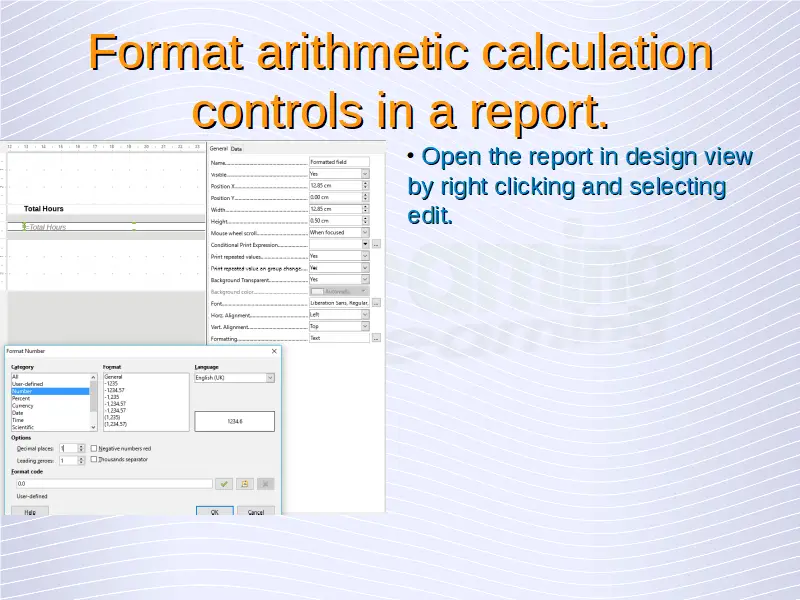
Task: Click the Name field containing Formatted field
Action: coord(339,162)
